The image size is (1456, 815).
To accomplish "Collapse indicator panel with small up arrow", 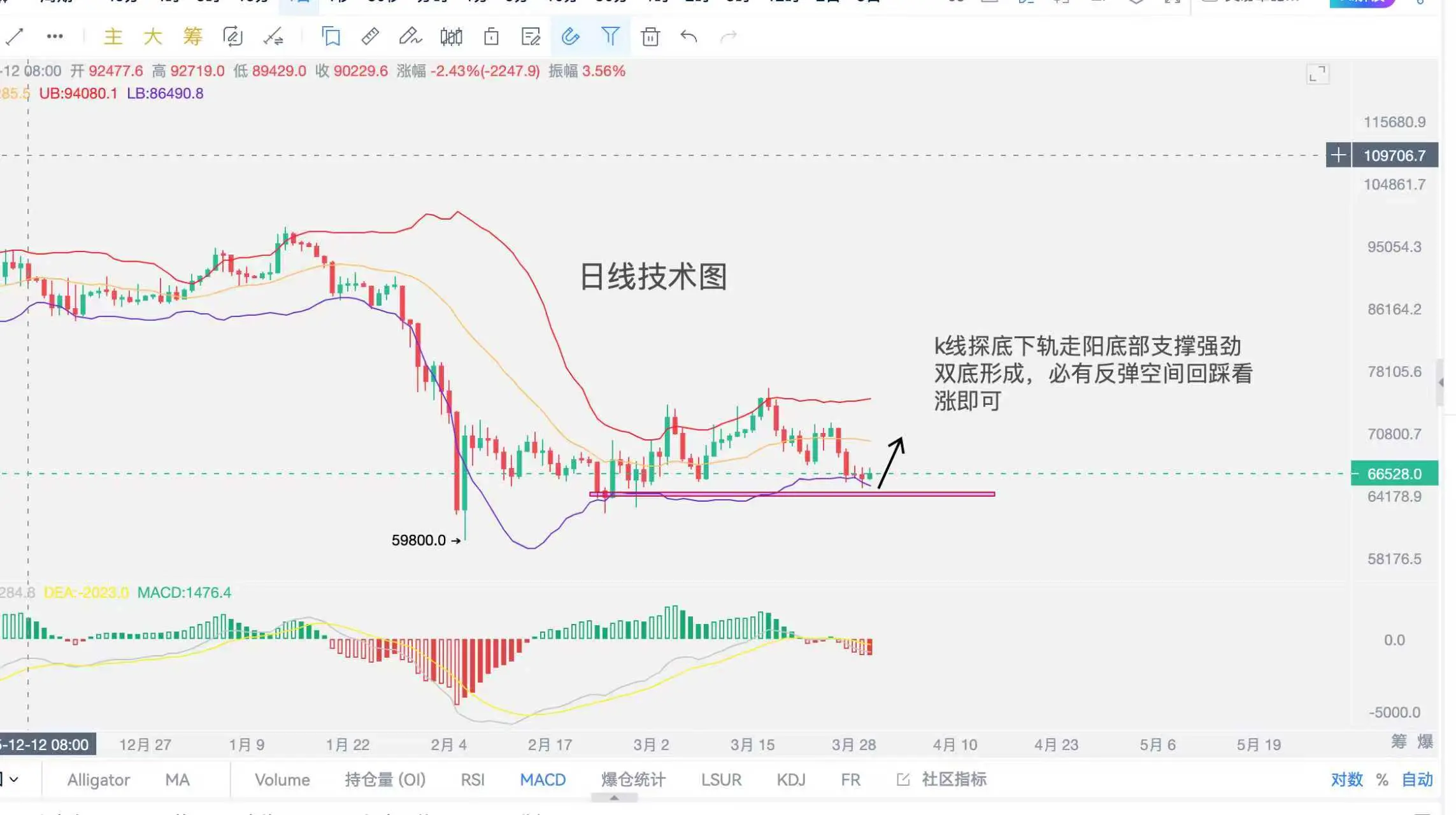I will (614, 798).
